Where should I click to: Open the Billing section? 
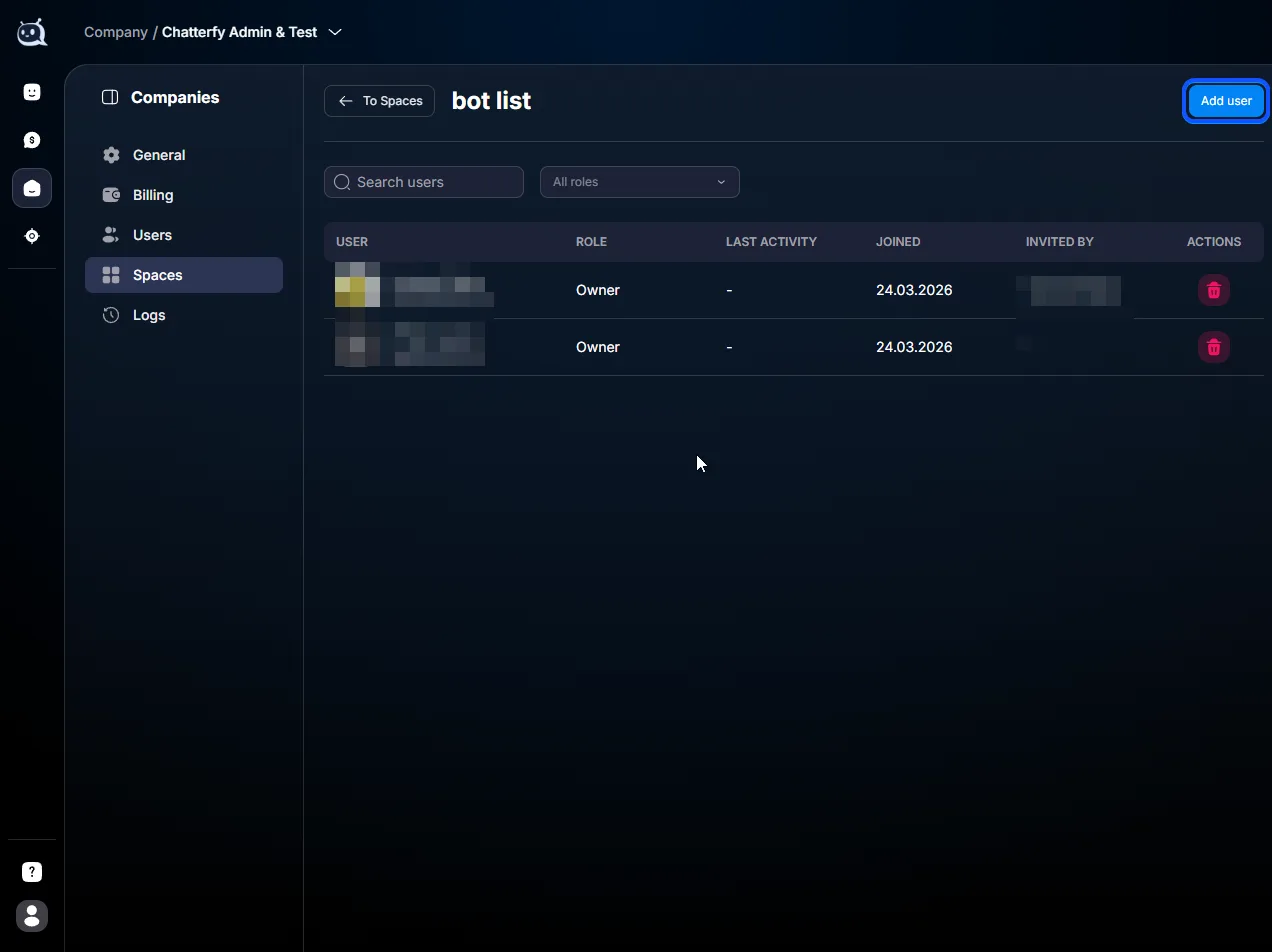click(x=184, y=195)
